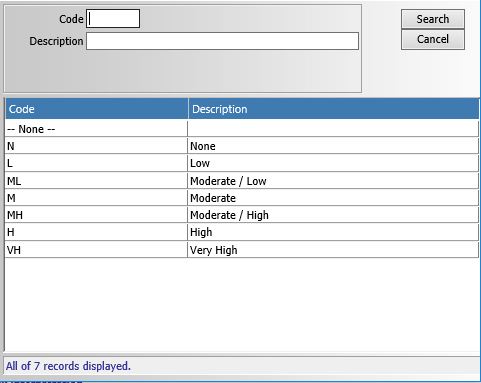Select the Low description cell
Viewport: 481px width, 383px height.
333,163
